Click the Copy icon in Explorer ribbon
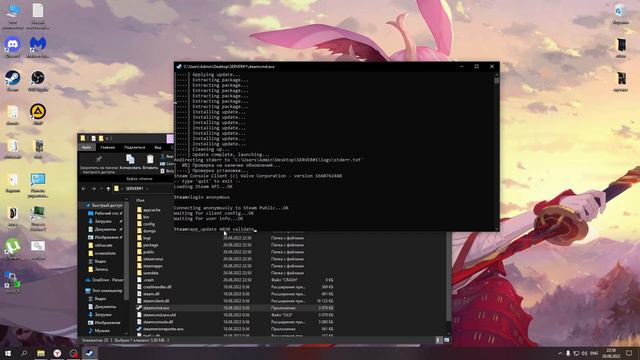This screenshot has width=640, height=360. tap(130, 159)
